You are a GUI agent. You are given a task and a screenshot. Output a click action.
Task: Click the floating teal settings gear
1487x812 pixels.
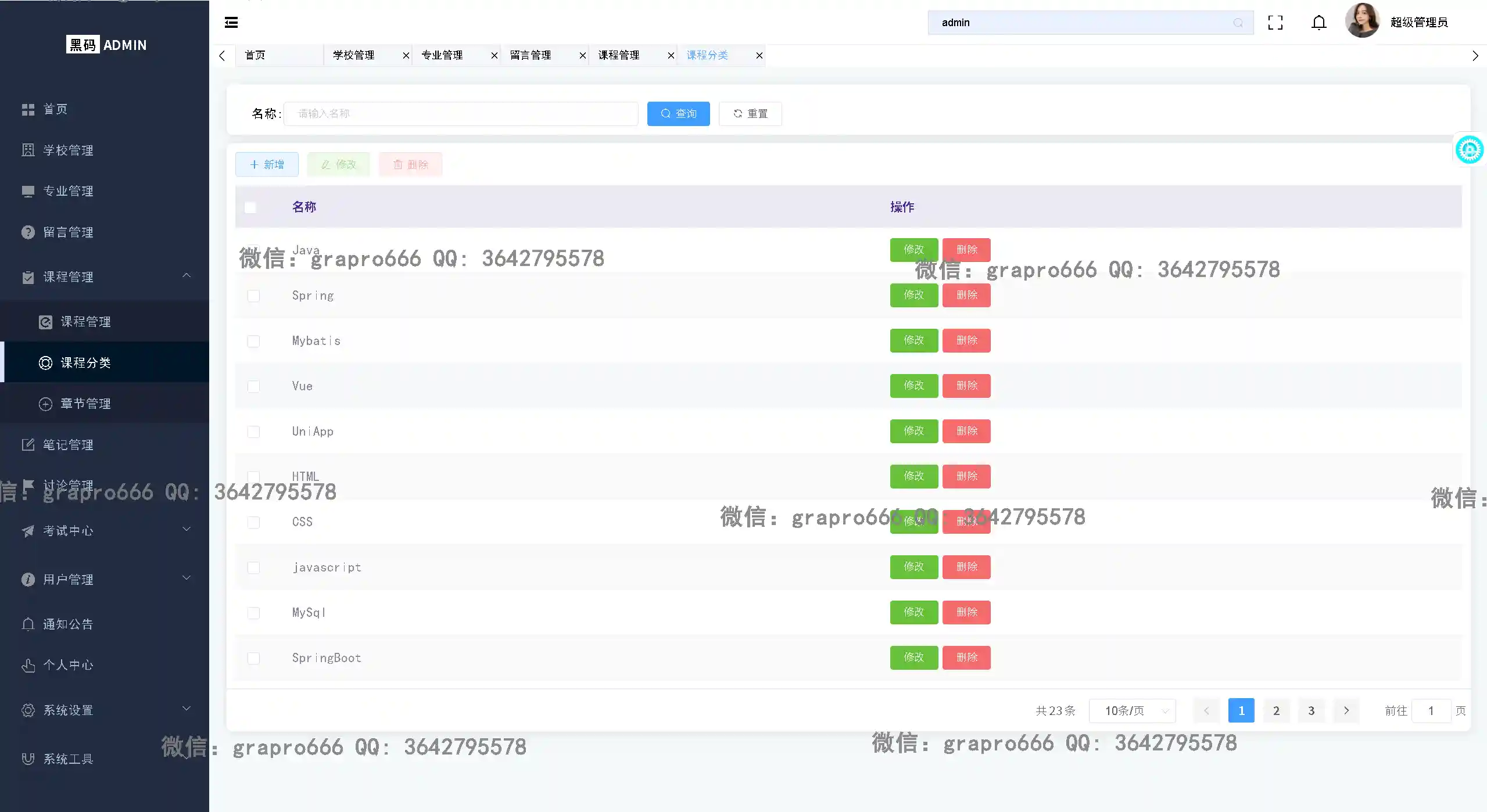[1469, 150]
